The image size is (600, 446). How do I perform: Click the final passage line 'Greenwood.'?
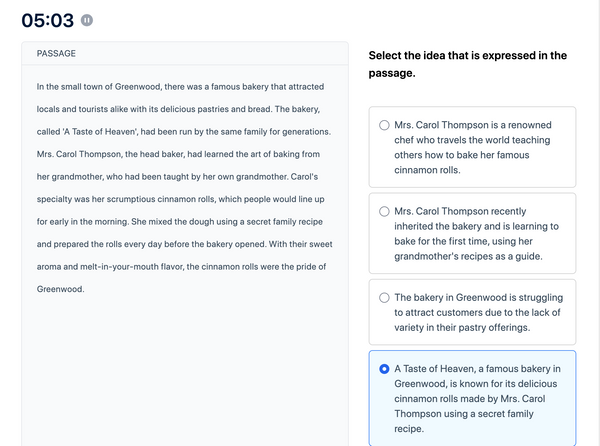[60, 289]
